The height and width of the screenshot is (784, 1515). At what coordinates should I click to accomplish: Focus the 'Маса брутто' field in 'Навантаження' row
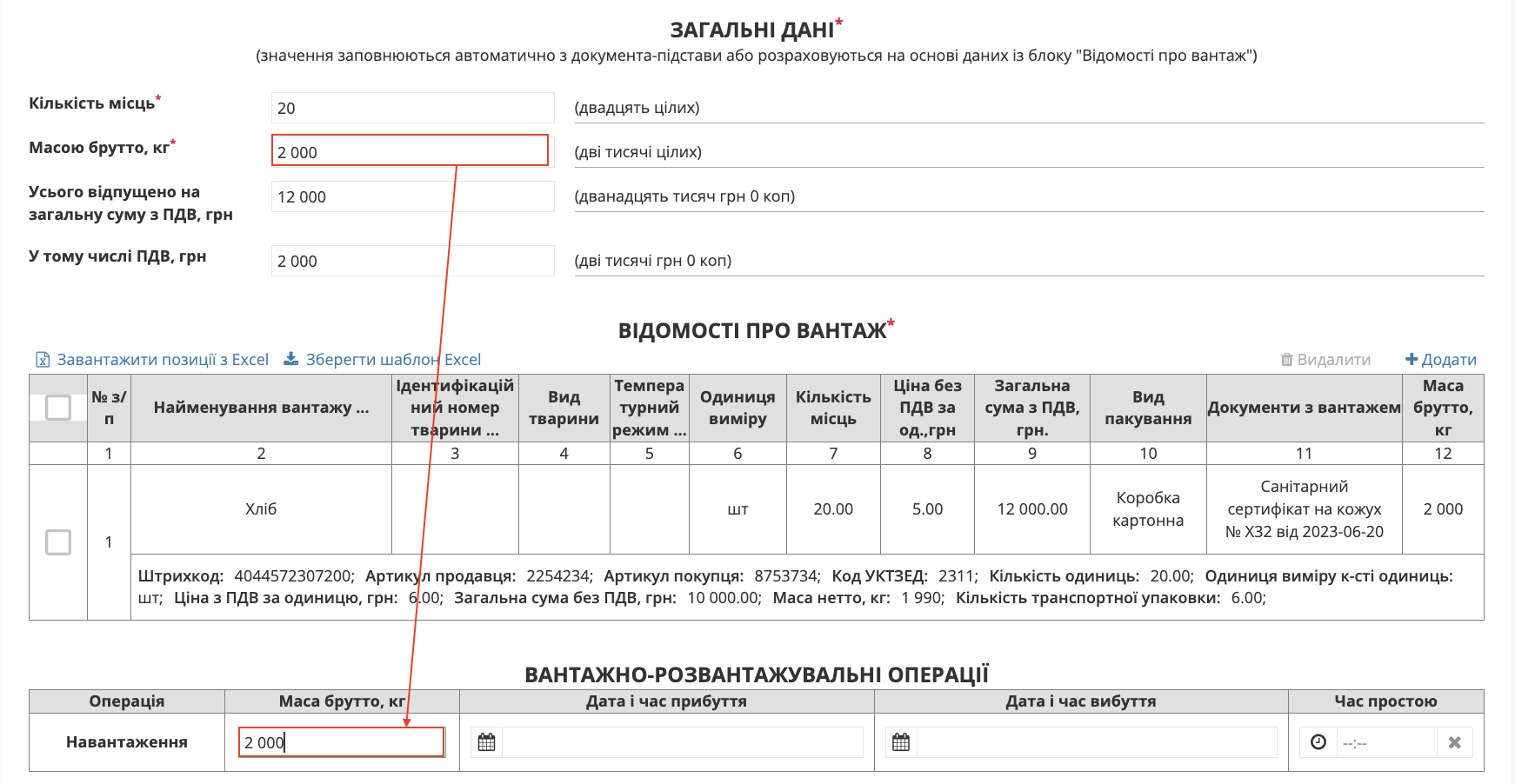[x=341, y=742]
